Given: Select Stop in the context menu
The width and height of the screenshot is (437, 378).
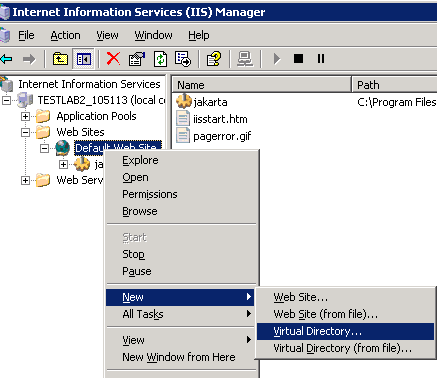Looking at the screenshot, I should pyautogui.click(x=181, y=254).
